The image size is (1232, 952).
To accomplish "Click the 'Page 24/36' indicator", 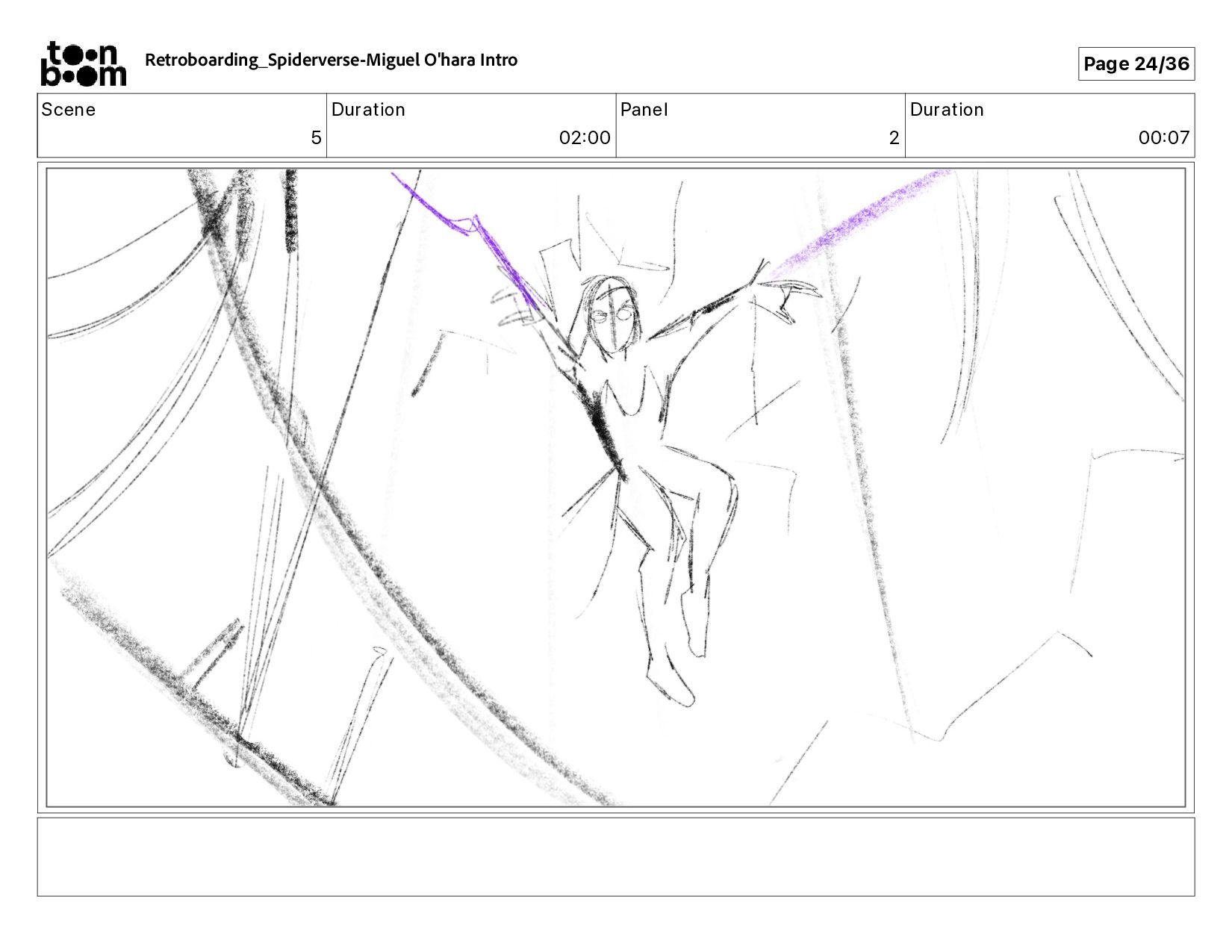I will [x=1136, y=63].
